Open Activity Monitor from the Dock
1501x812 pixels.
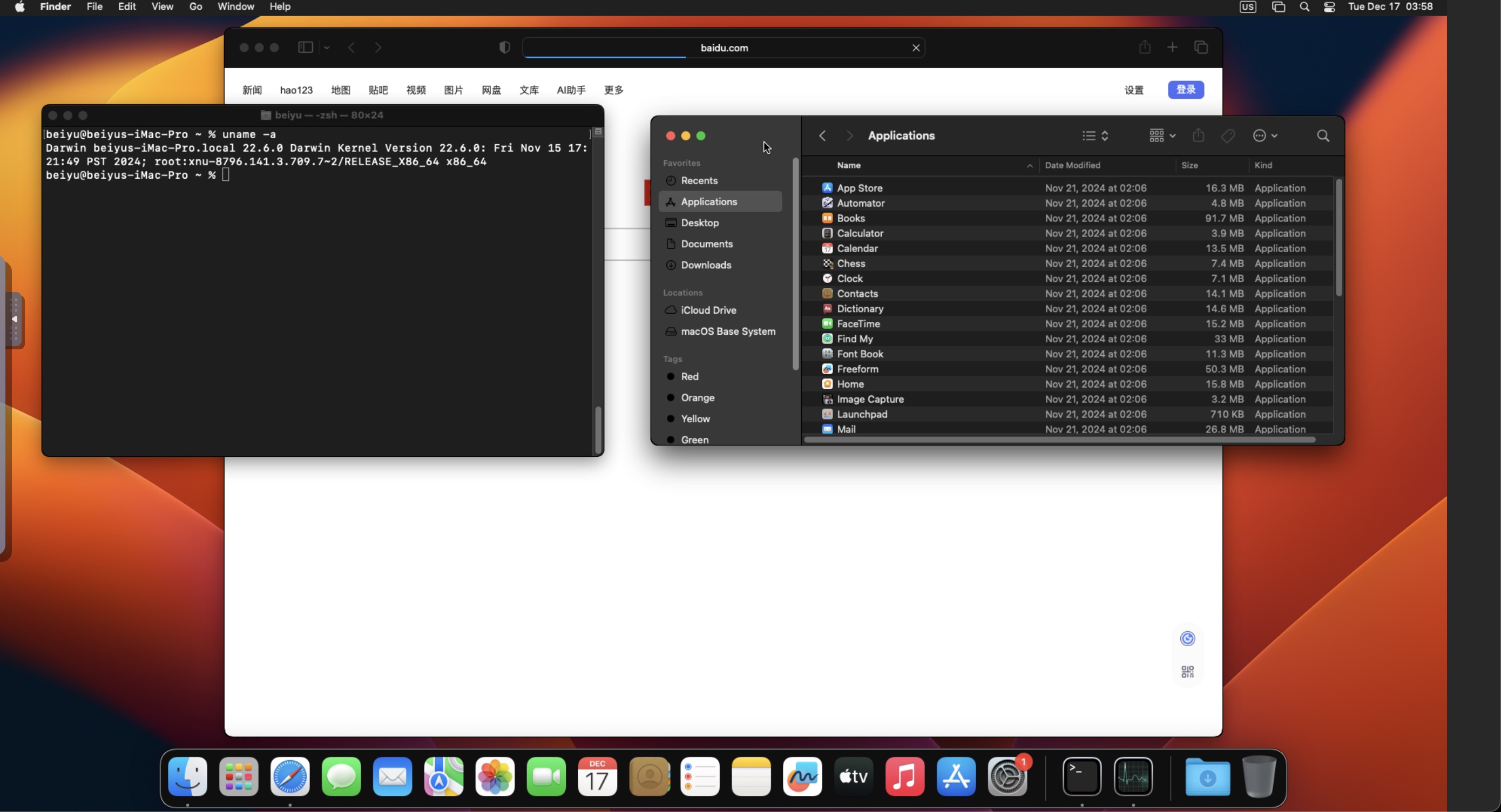[1133, 776]
